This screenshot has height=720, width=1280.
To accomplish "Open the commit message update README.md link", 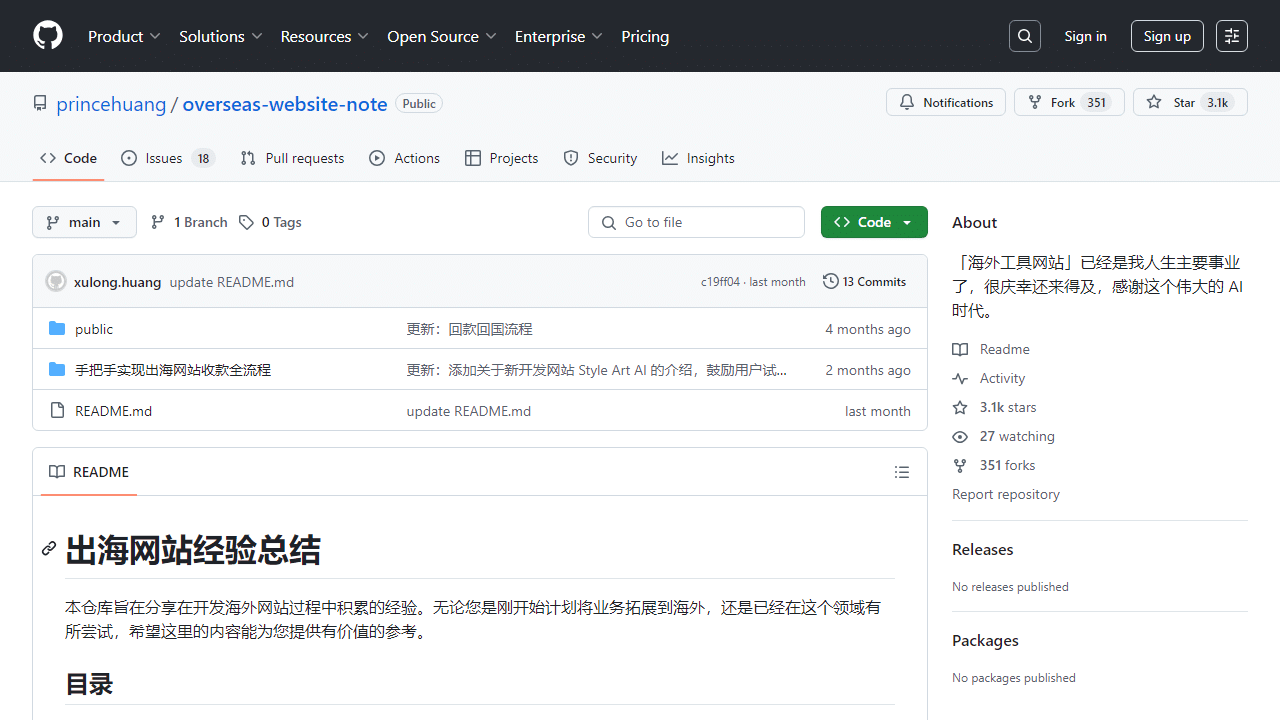I will 232,282.
